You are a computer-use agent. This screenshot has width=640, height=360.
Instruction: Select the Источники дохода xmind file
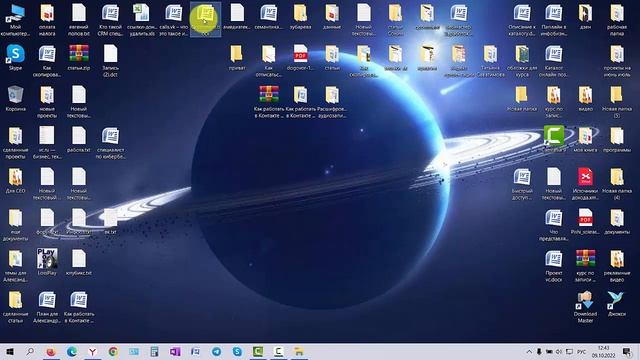coord(585,184)
